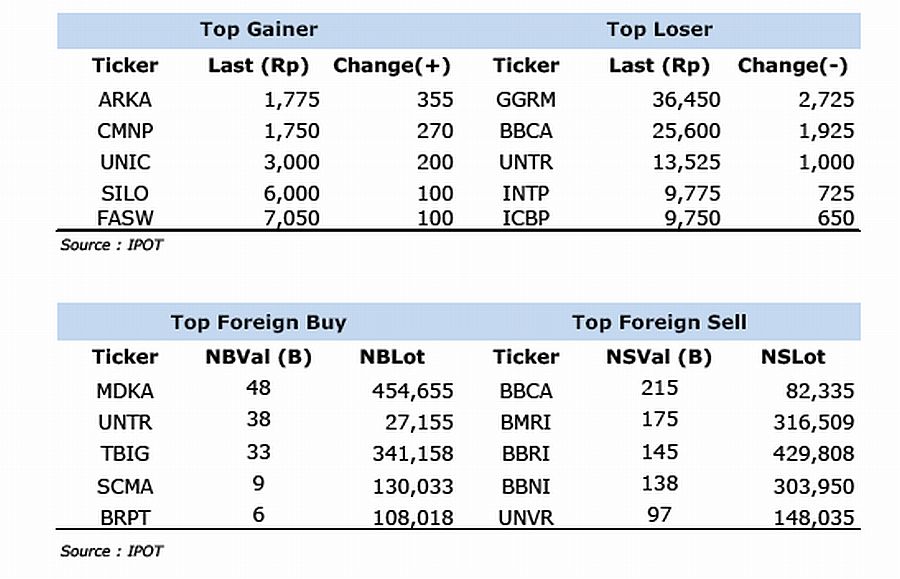Click the UNIC ticker row
The image size is (900, 579).
[125, 162]
